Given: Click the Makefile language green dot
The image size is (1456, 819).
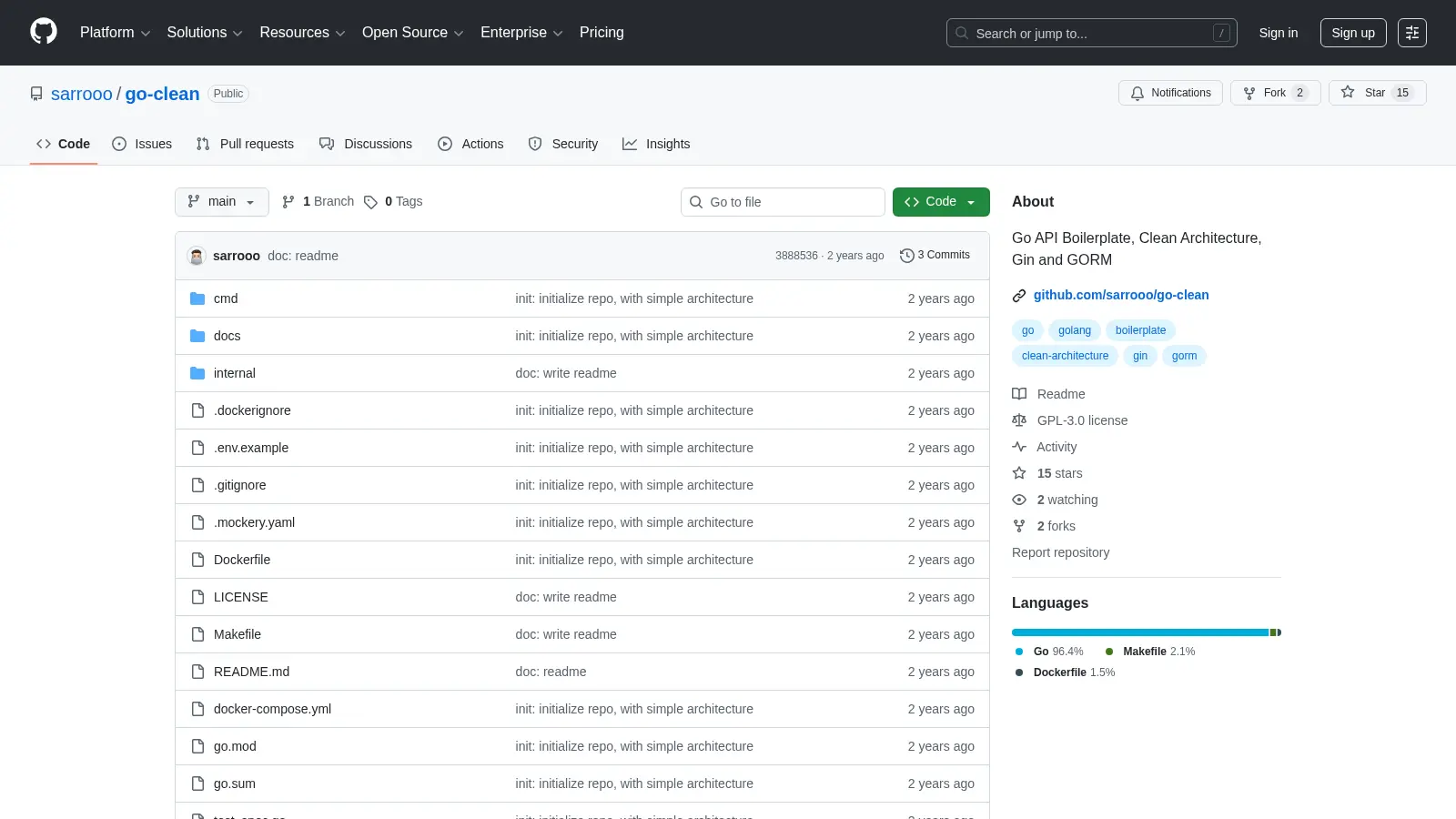Looking at the screenshot, I should [x=1109, y=652].
